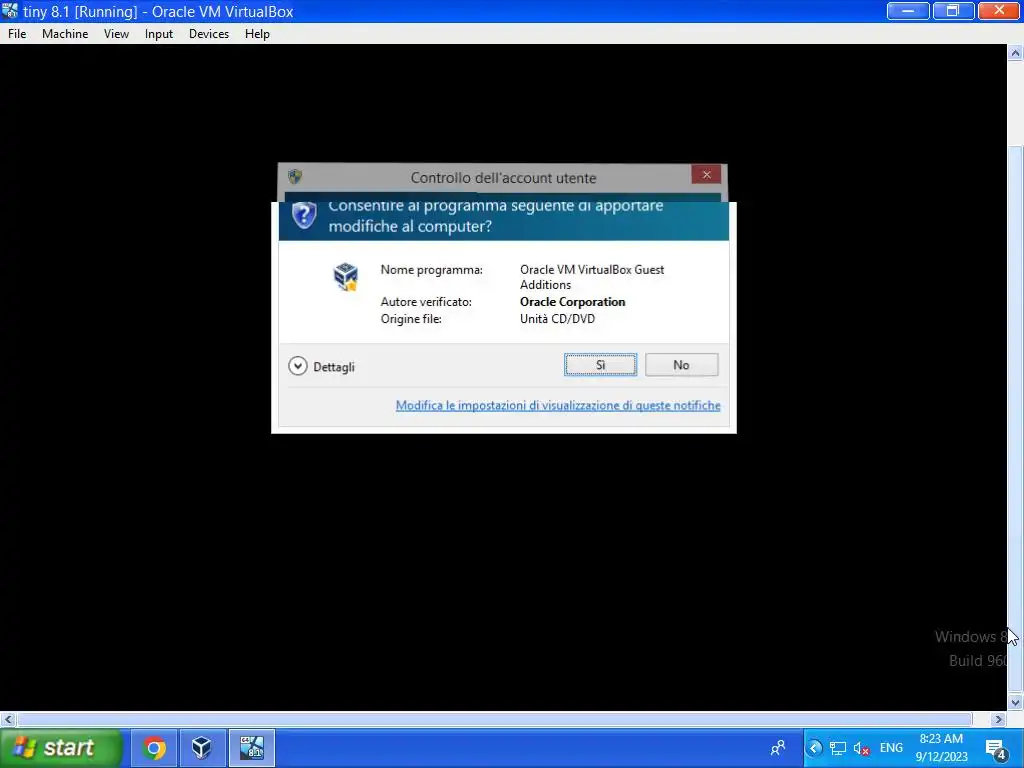Click the Autore verificato label

point(426,302)
